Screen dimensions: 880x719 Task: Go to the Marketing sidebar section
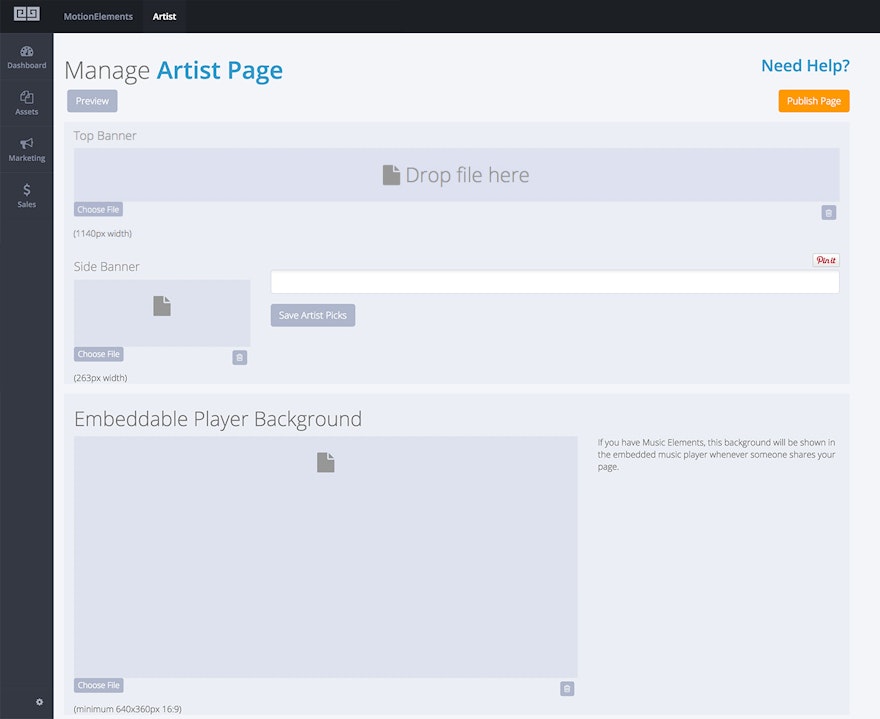[x=27, y=149]
